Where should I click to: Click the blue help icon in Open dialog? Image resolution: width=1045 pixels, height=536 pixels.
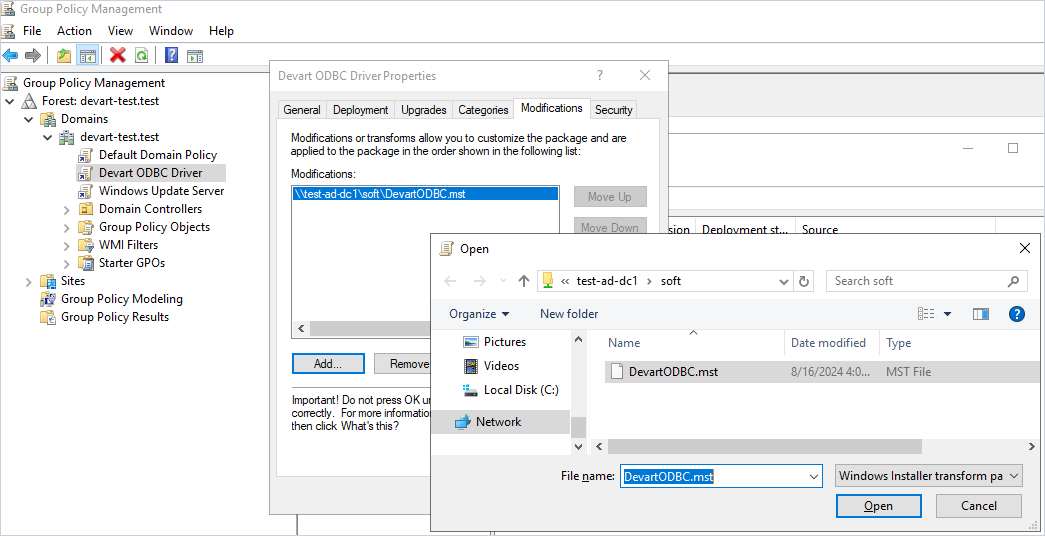(1016, 314)
